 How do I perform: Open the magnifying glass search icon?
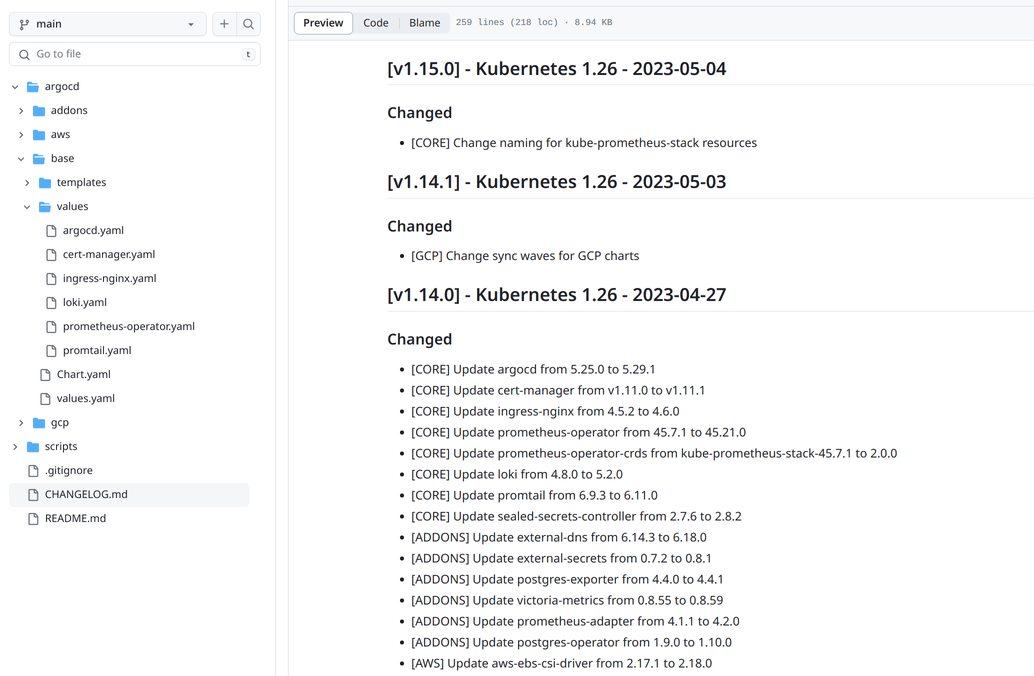[x=248, y=23]
